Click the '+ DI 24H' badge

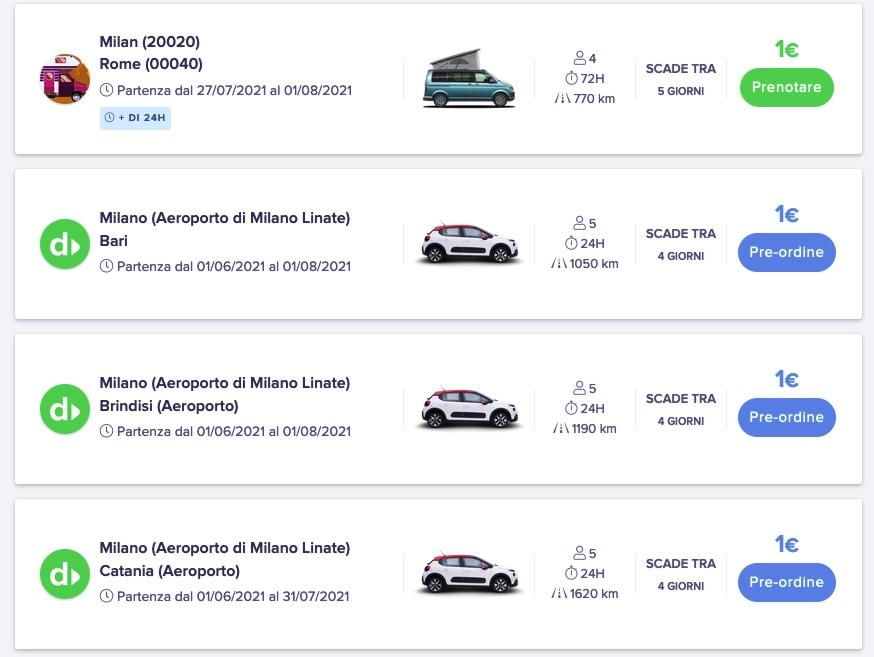click(x=135, y=118)
